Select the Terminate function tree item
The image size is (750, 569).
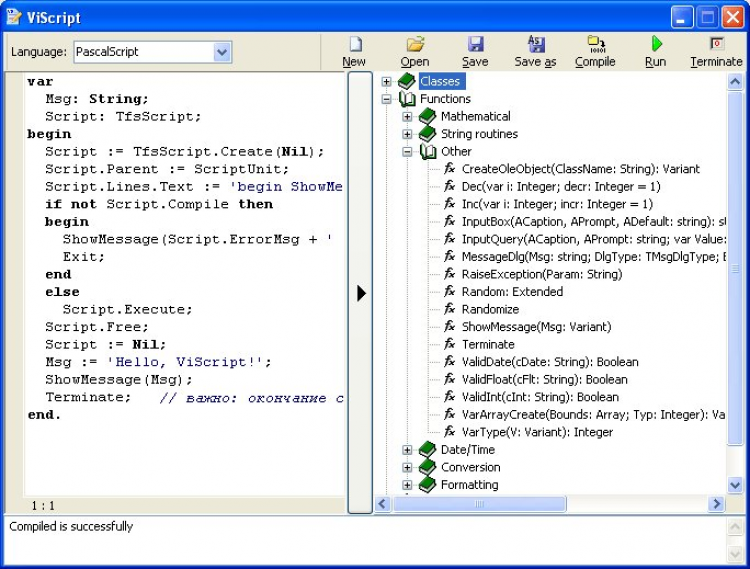488,344
